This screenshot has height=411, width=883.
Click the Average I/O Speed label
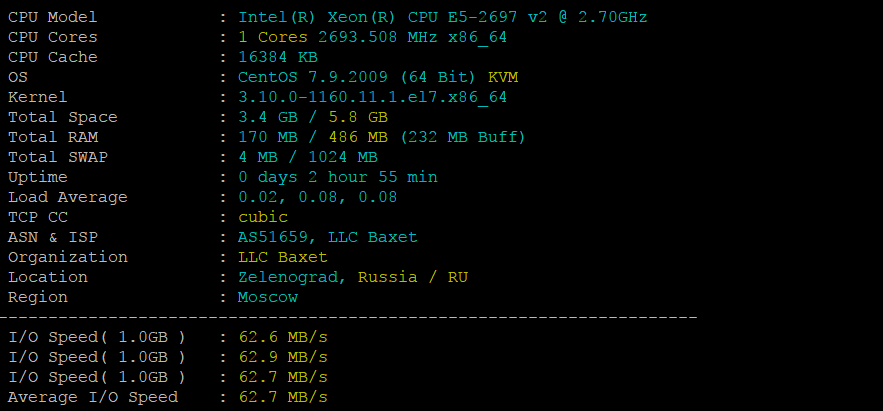tap(92, 397)
